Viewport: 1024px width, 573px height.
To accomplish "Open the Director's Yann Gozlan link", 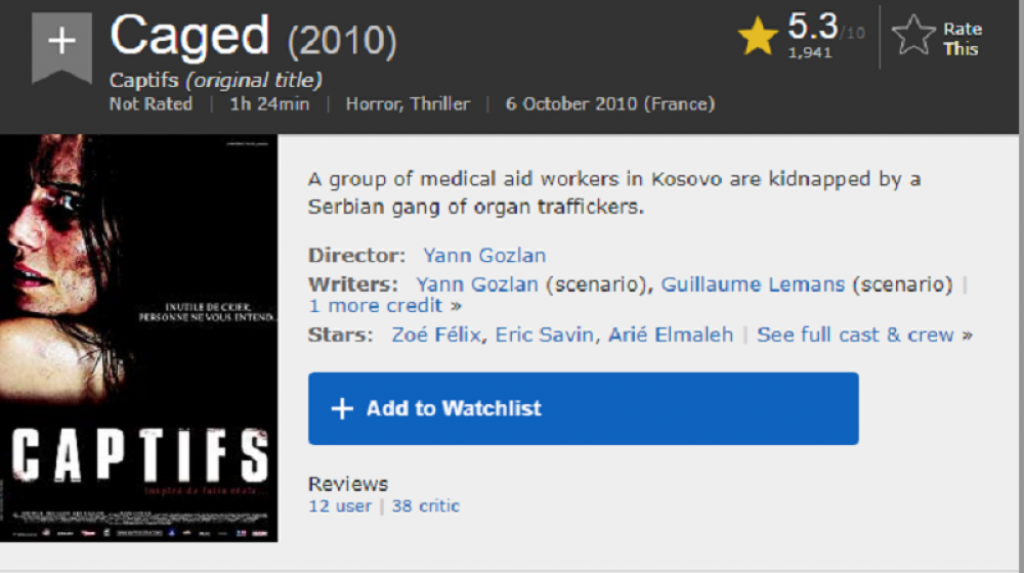I will pos(484,255).
